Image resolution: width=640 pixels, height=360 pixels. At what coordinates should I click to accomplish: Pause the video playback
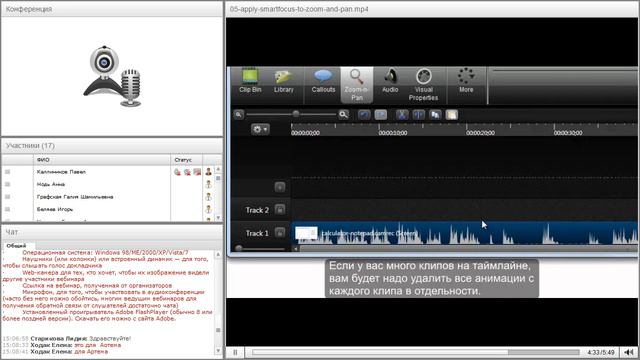235,352
